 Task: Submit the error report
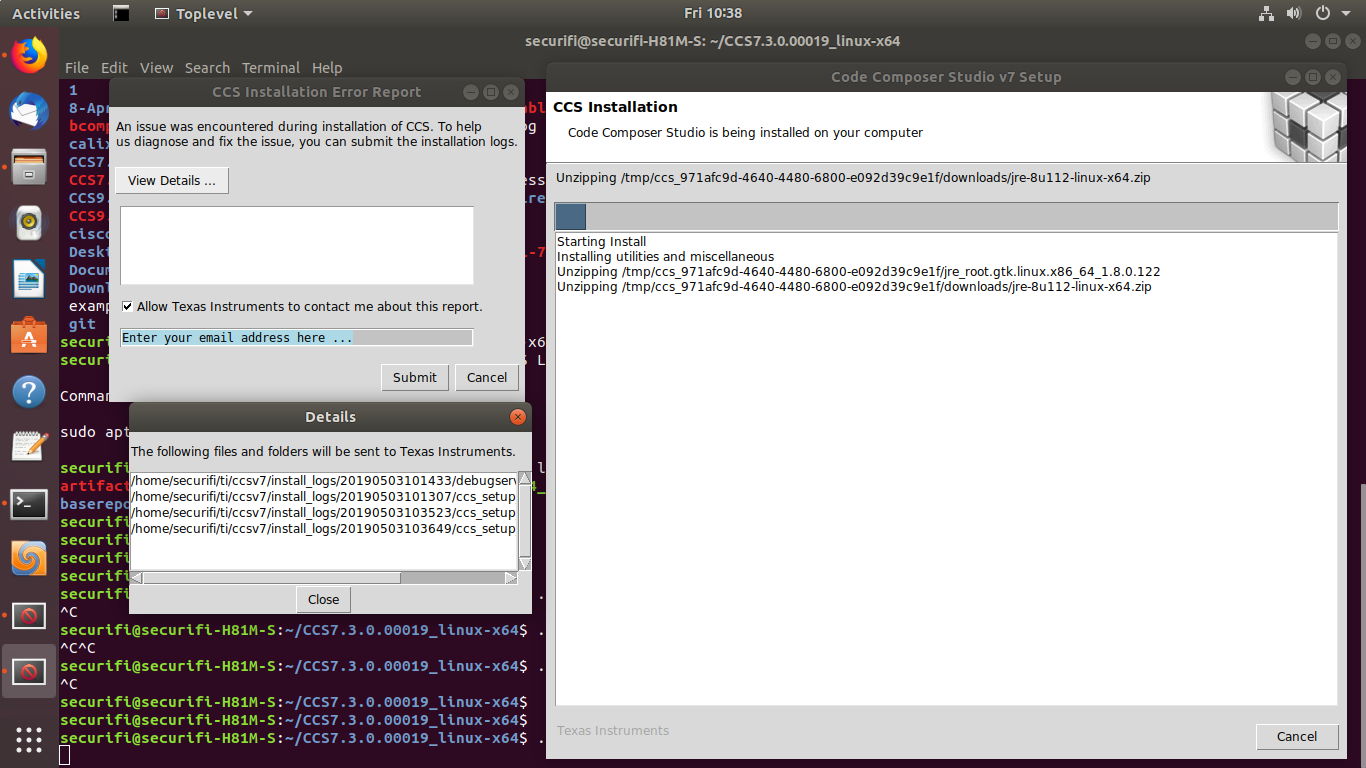coord(414,377)
